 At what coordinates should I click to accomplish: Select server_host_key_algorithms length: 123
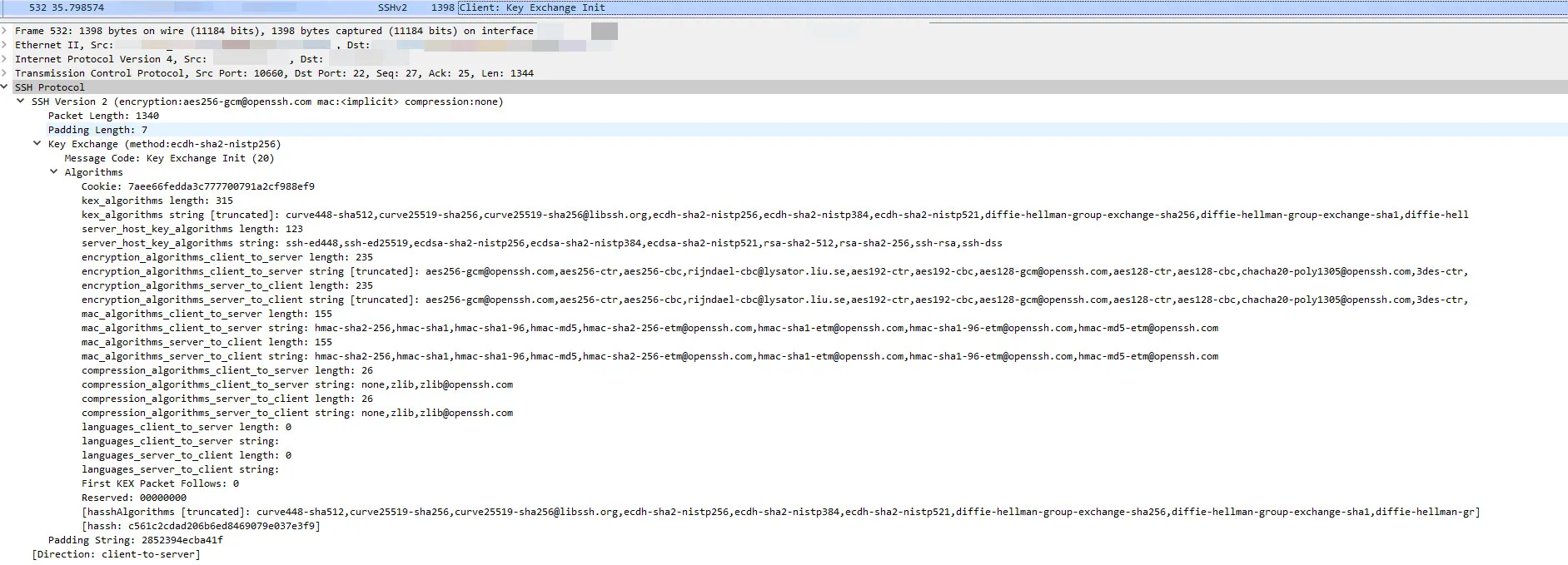tap(192, 229)
